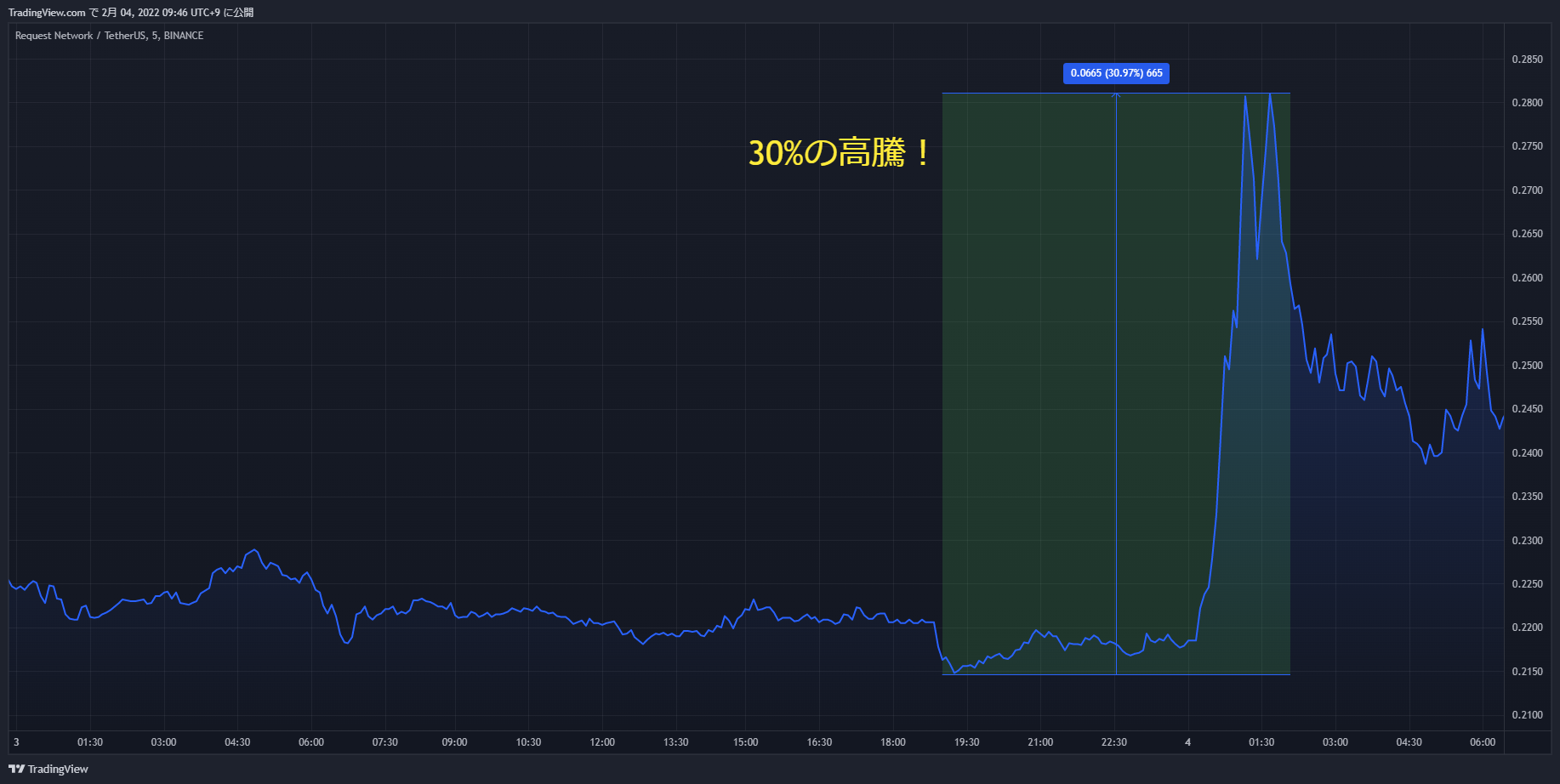This screenshot has height=784, width=1560.
Task: Click price label 0.2250 on the price axis
Action: pyautogui.click(x=1527, y=584)
